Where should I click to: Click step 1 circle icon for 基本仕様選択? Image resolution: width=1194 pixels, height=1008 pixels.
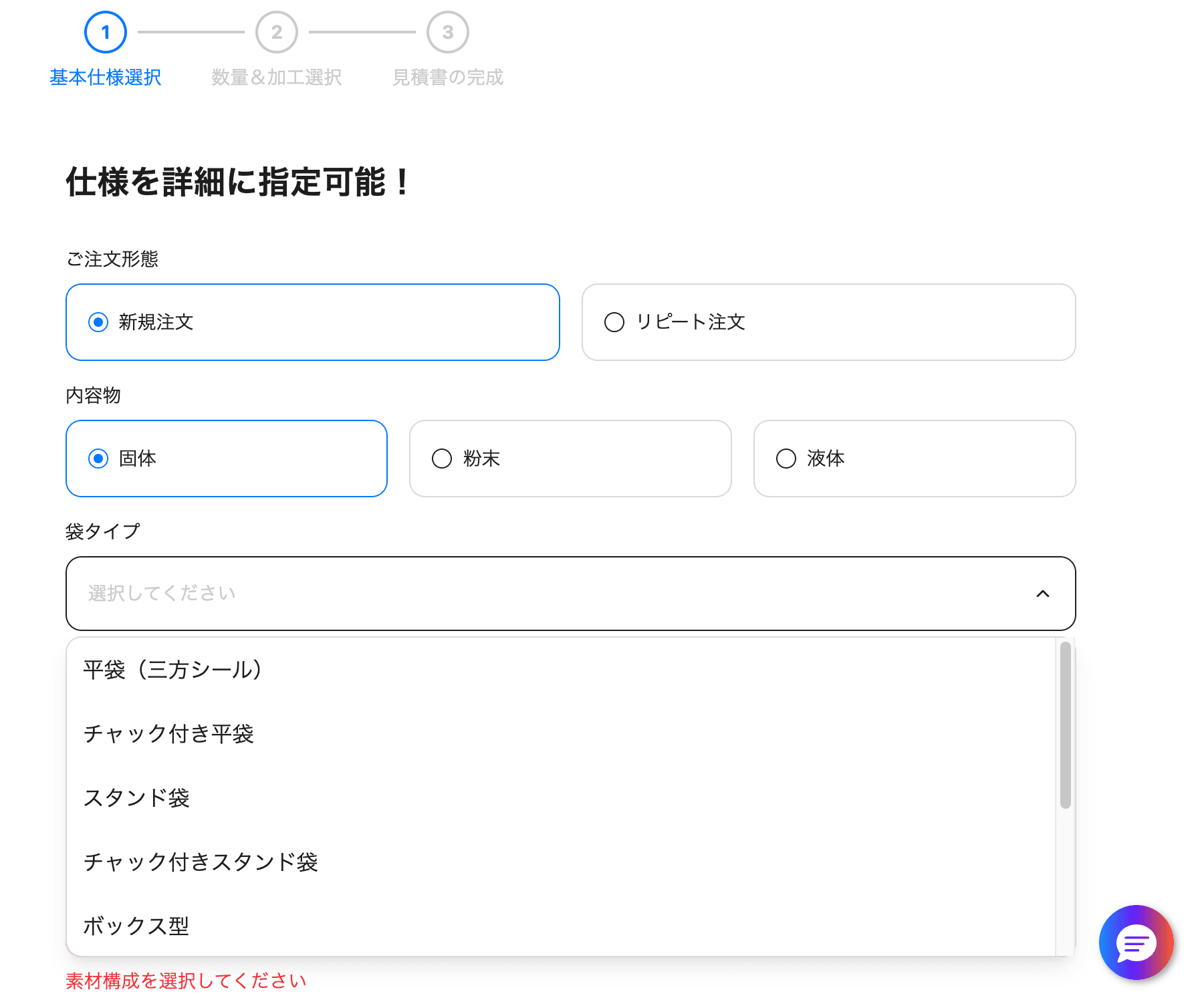pyautogui.click(x=105, y=31)
